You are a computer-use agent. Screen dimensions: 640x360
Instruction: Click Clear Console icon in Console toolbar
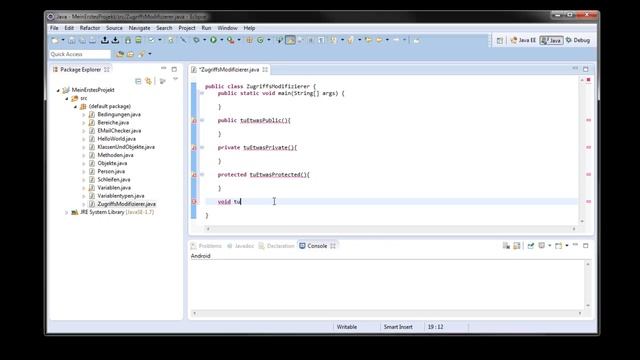tap(506, 245)
